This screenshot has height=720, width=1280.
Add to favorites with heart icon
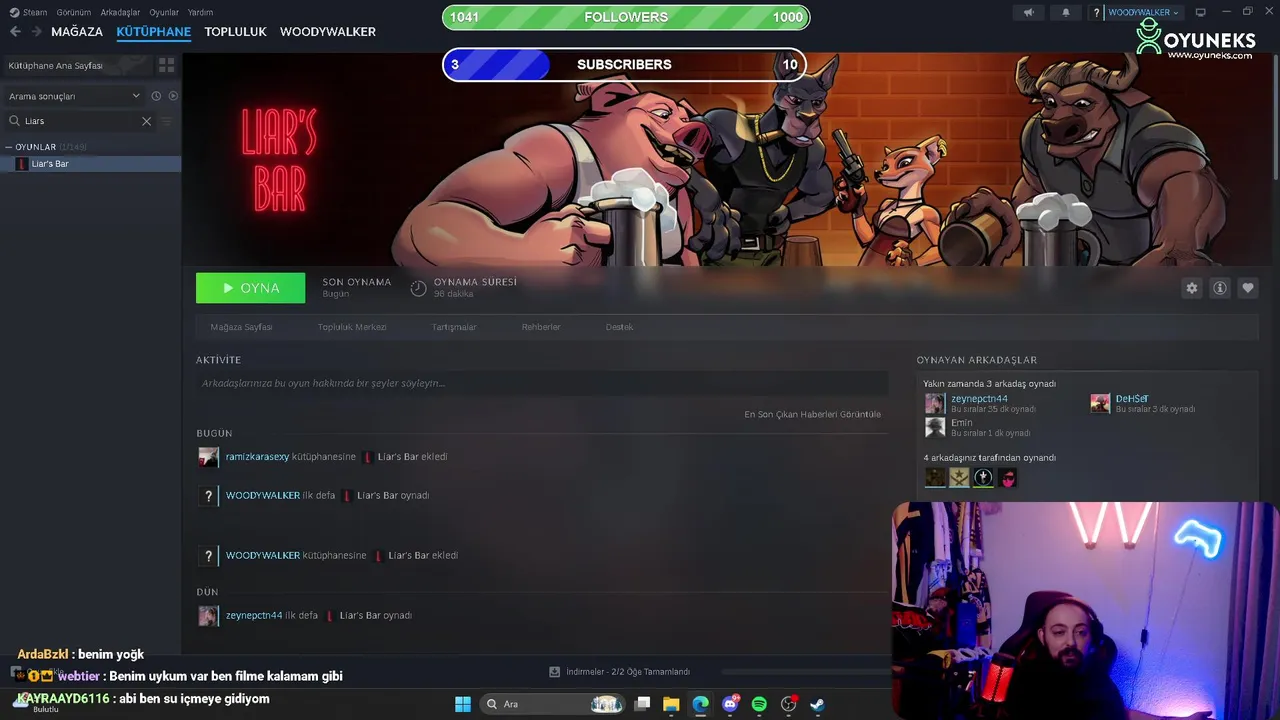coord(1248,288)
